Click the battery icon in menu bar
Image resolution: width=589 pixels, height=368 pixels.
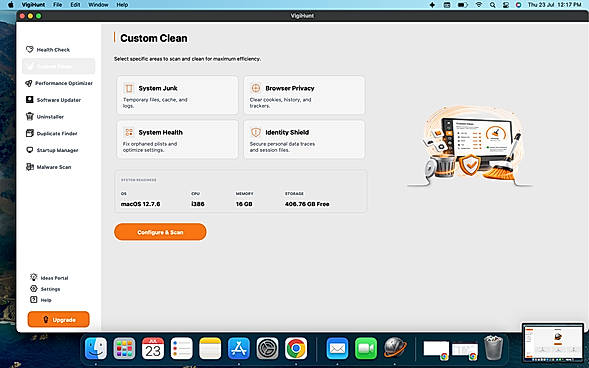pos(462,5)
